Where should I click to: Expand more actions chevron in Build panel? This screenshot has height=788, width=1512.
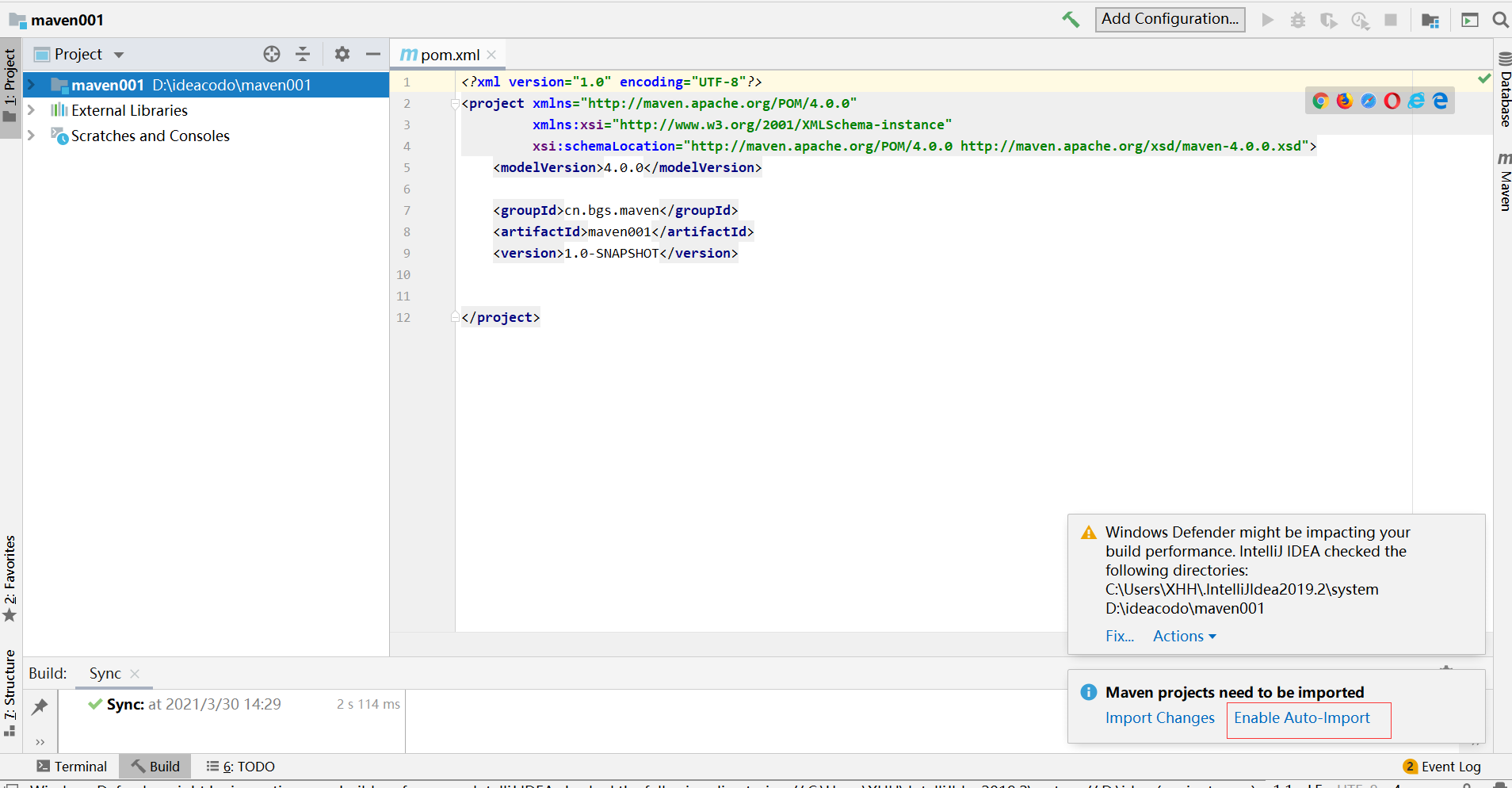pyautogui.click(x=40, y=742)
